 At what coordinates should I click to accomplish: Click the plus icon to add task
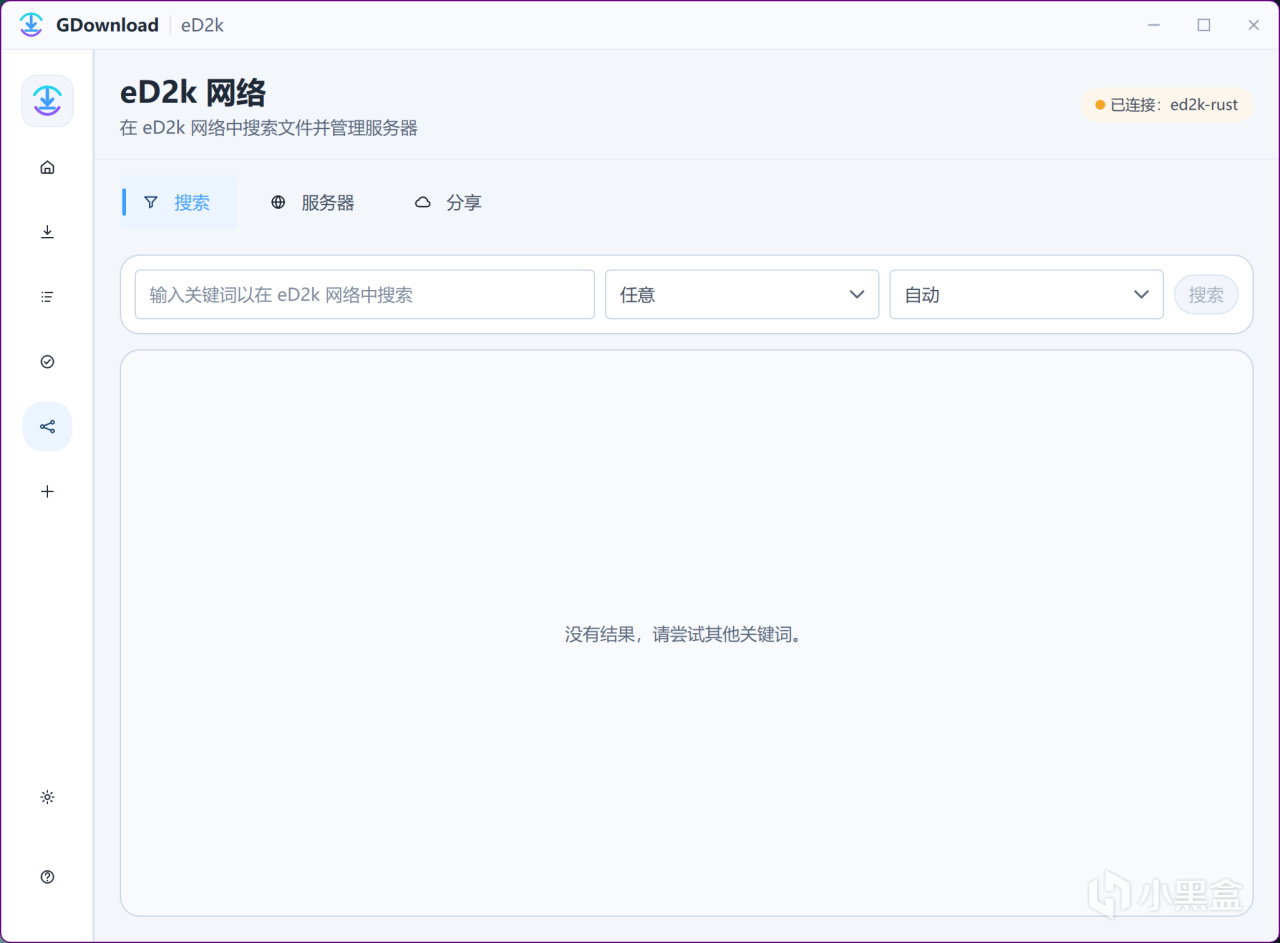(x=47, y=492)
